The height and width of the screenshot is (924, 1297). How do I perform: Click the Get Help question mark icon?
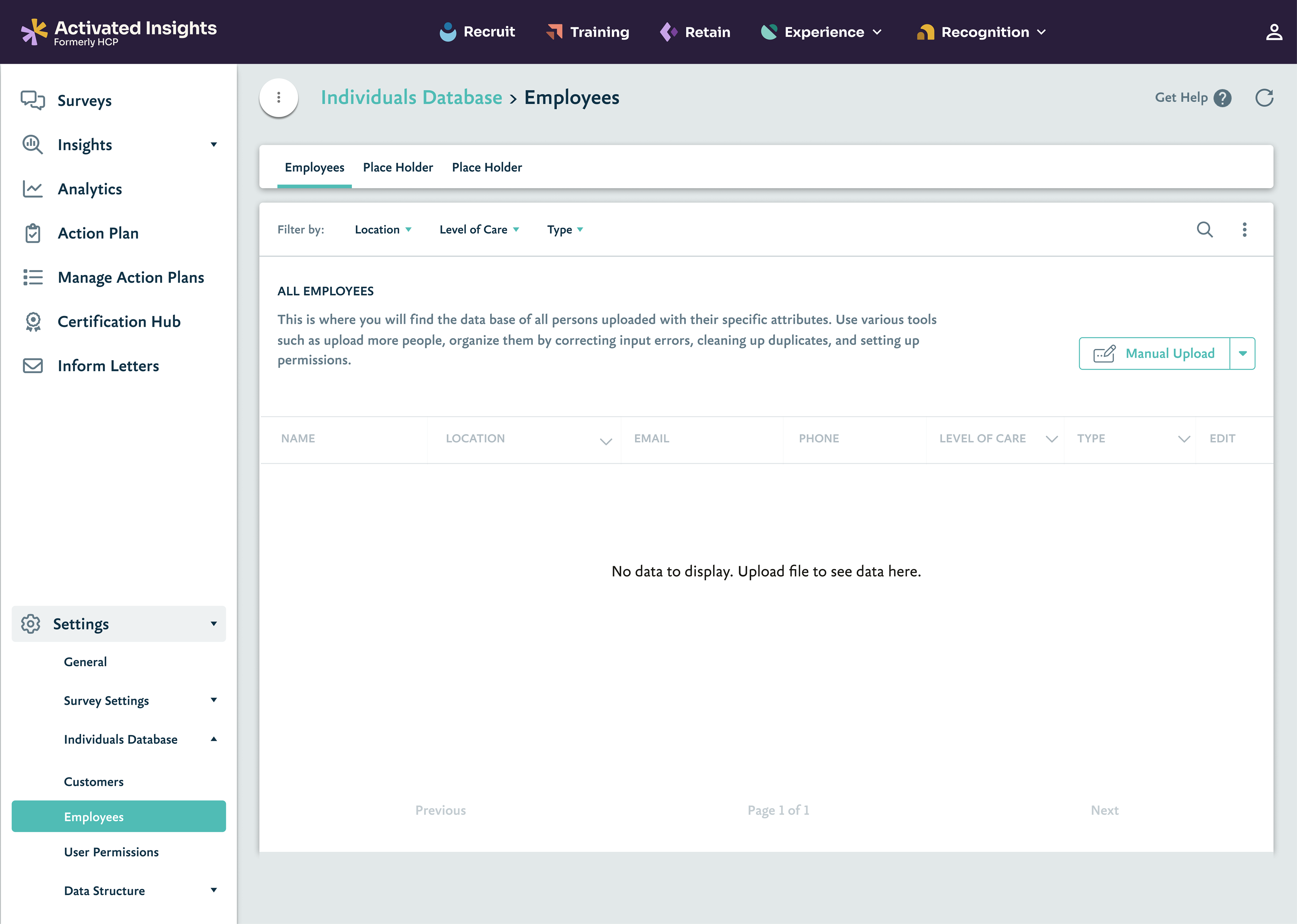tap(1222, 98)
